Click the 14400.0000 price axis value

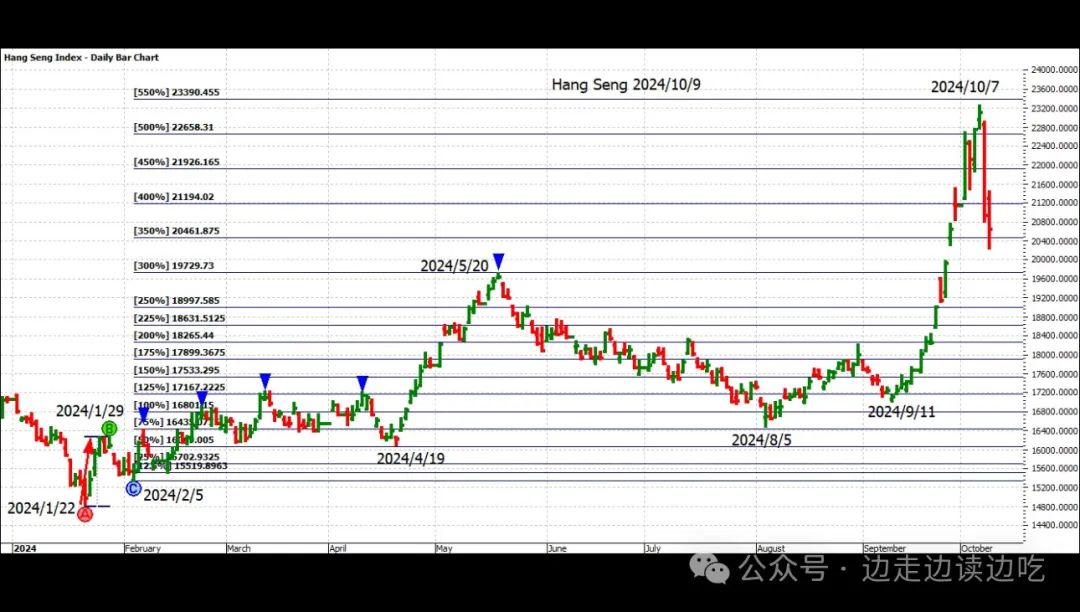pyautogui.click(x=1055, y=525)
